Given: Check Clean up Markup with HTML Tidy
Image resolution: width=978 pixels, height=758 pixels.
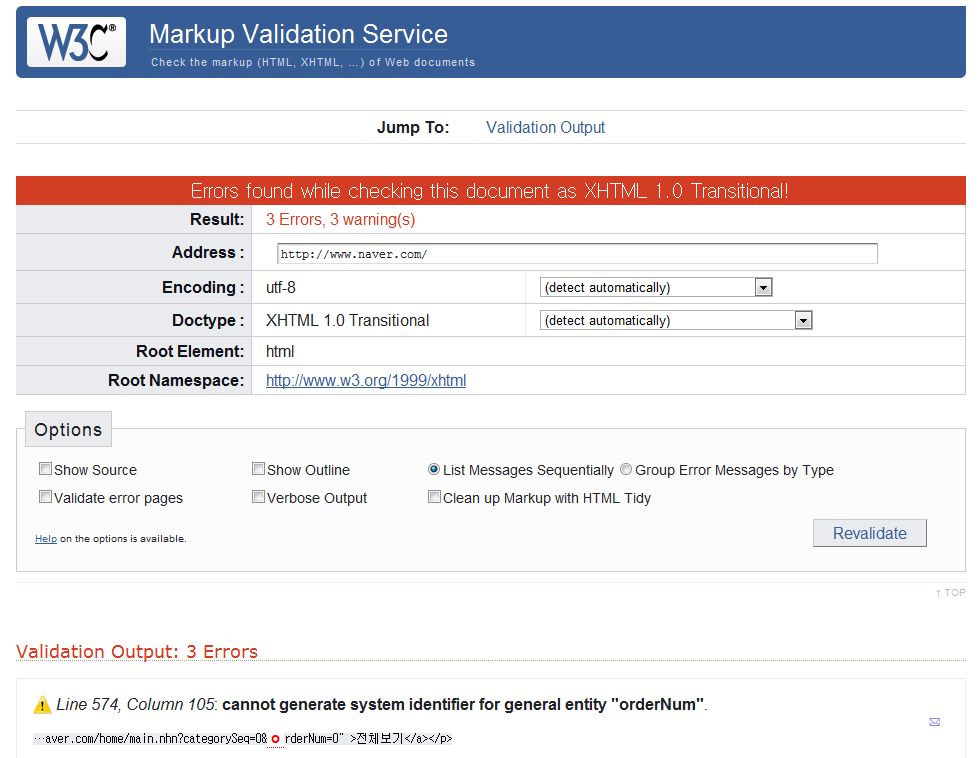Looking at the screenshot, I should (x=434, y=497).
